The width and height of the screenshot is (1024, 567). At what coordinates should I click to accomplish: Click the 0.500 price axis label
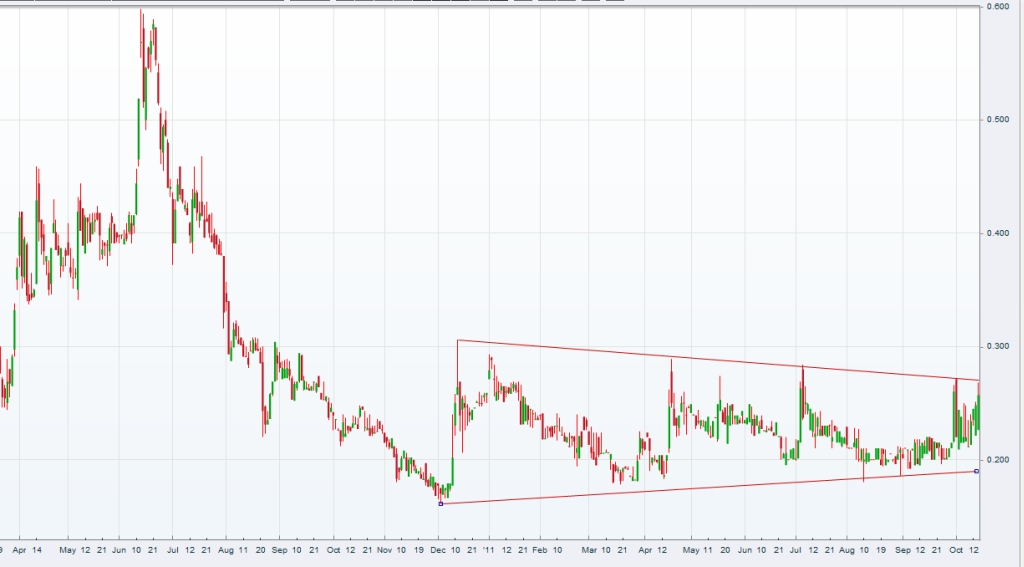tap(999, 120)
